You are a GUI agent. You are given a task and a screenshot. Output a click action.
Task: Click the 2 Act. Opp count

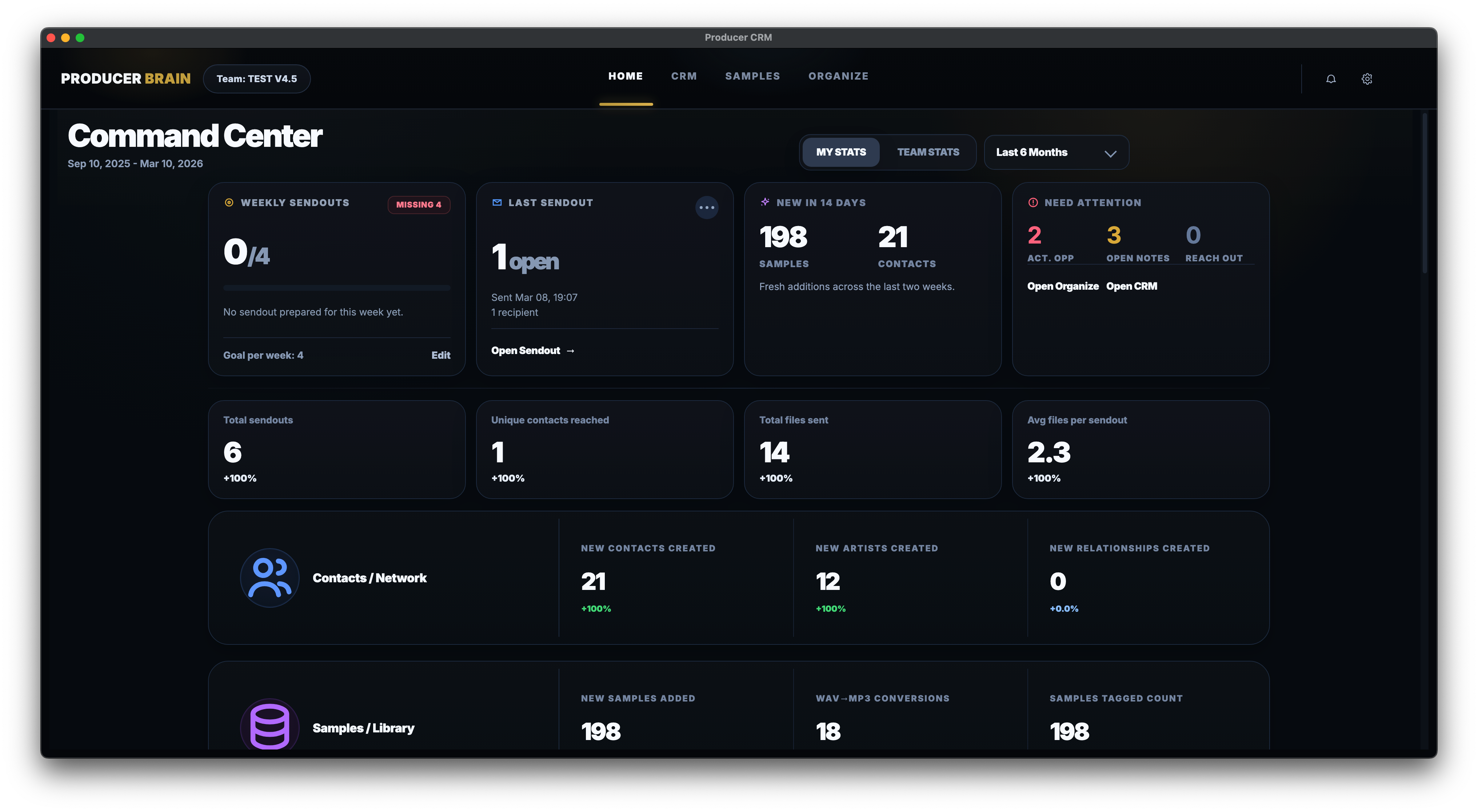click(1034, 235)
